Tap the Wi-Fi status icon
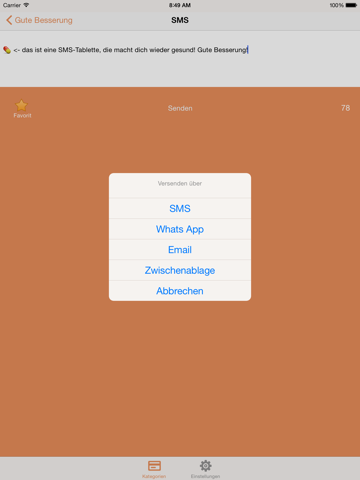 (26, 5)
